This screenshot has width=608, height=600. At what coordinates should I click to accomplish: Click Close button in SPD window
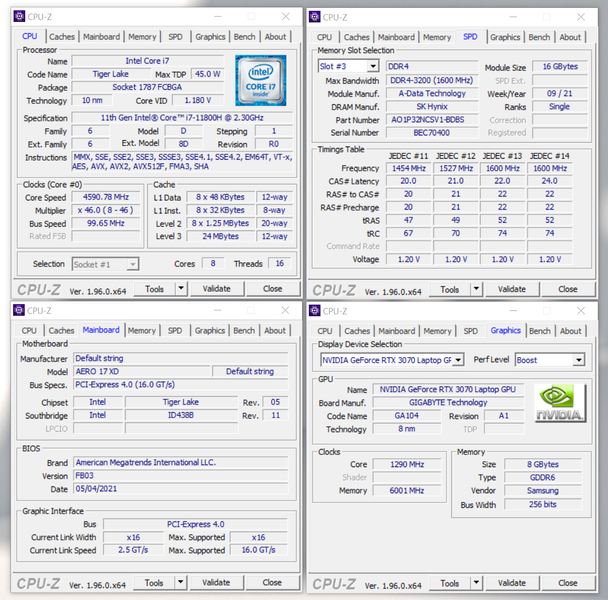[568, 289]
